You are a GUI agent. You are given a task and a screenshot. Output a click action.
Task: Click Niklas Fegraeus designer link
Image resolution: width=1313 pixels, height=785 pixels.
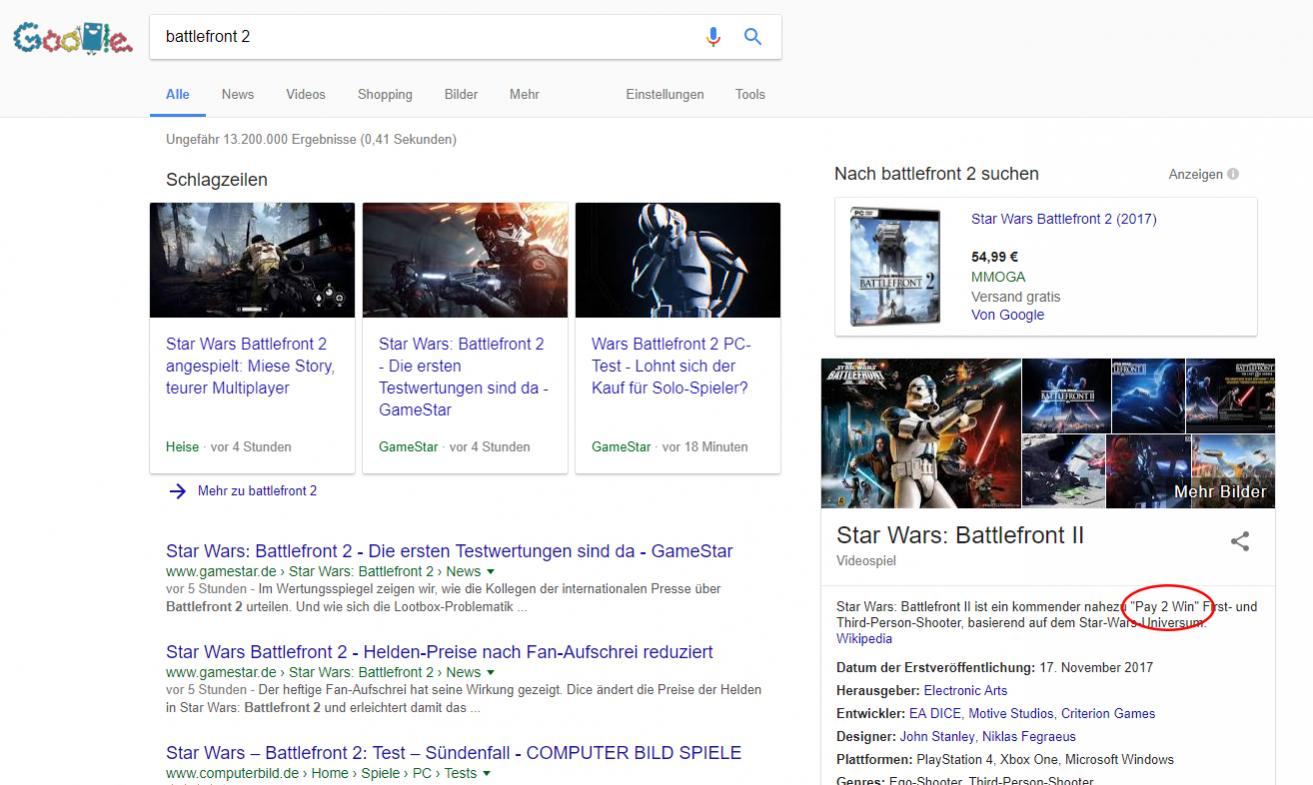pos(1029,737)
